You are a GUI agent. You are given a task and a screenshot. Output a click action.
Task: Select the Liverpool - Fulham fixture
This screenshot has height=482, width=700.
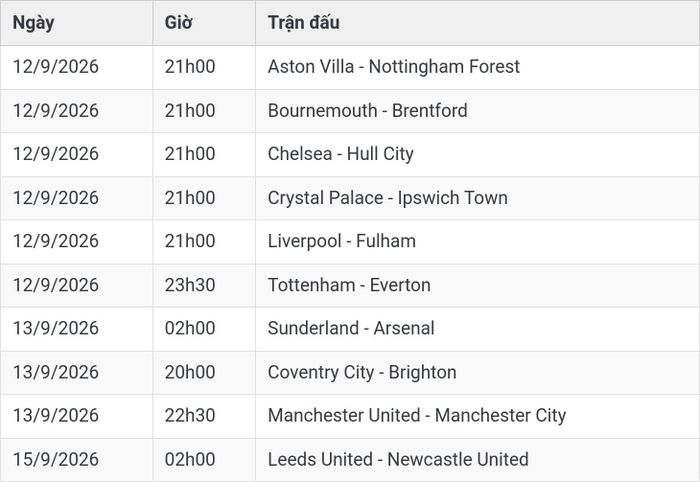[x=342, y=241]
